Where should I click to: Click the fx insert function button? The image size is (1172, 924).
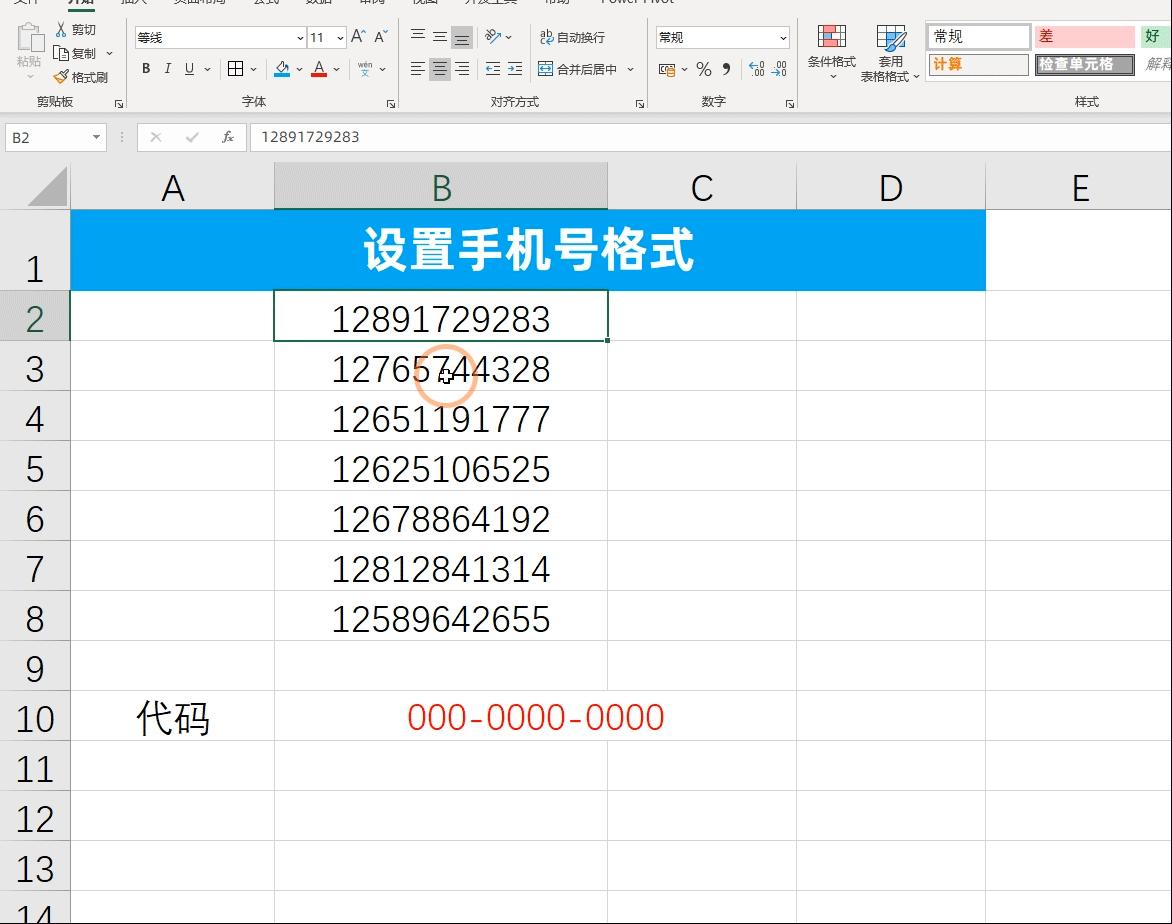228,137
